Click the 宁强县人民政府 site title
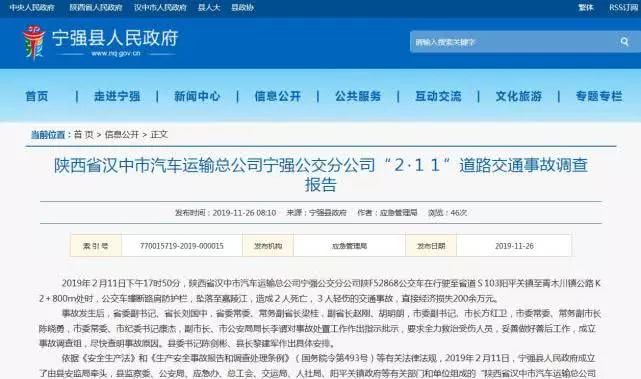Viewport: 641px width, 379px height. click(x=115, y=38)
